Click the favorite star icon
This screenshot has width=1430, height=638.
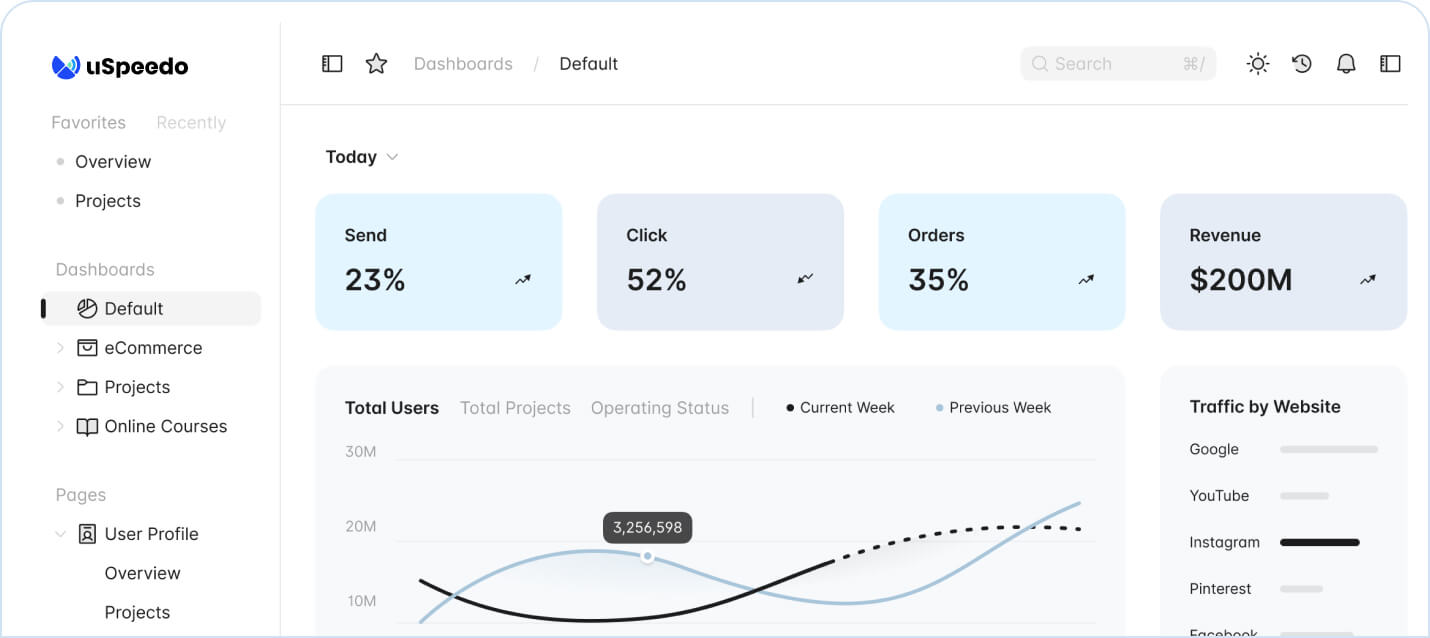tap(376, 64)
